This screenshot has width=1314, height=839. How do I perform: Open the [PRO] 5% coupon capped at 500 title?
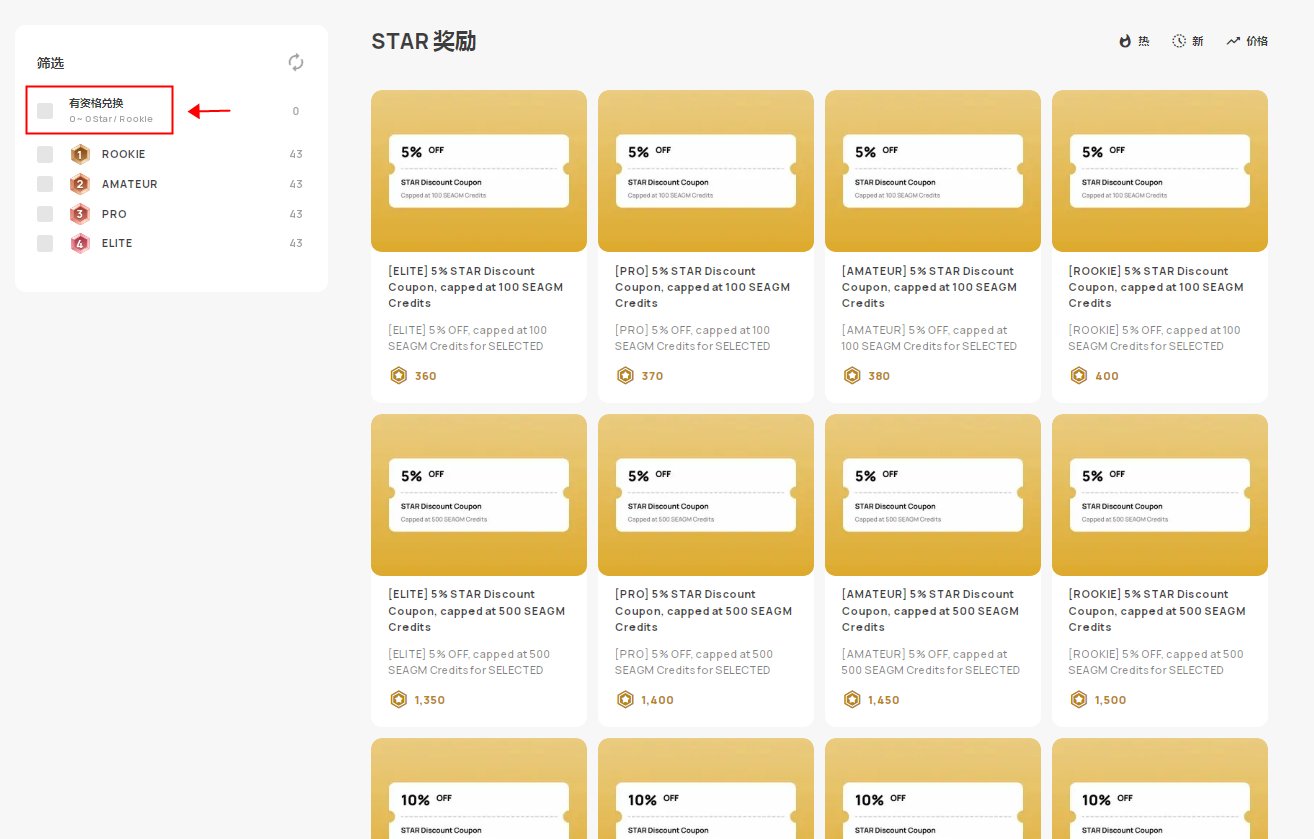tap(703, 611)
